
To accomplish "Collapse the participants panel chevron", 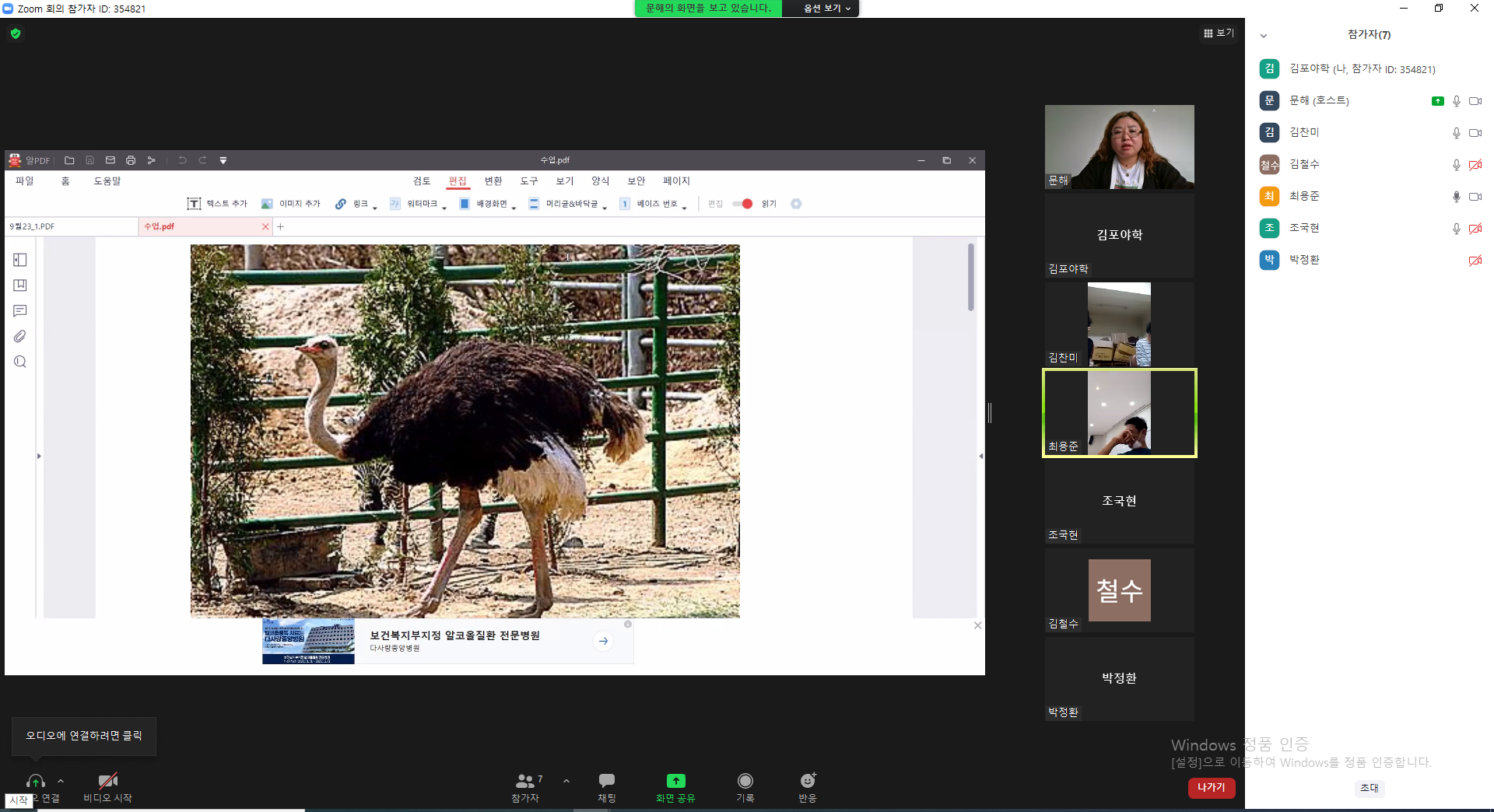I will coord(1264,35).
